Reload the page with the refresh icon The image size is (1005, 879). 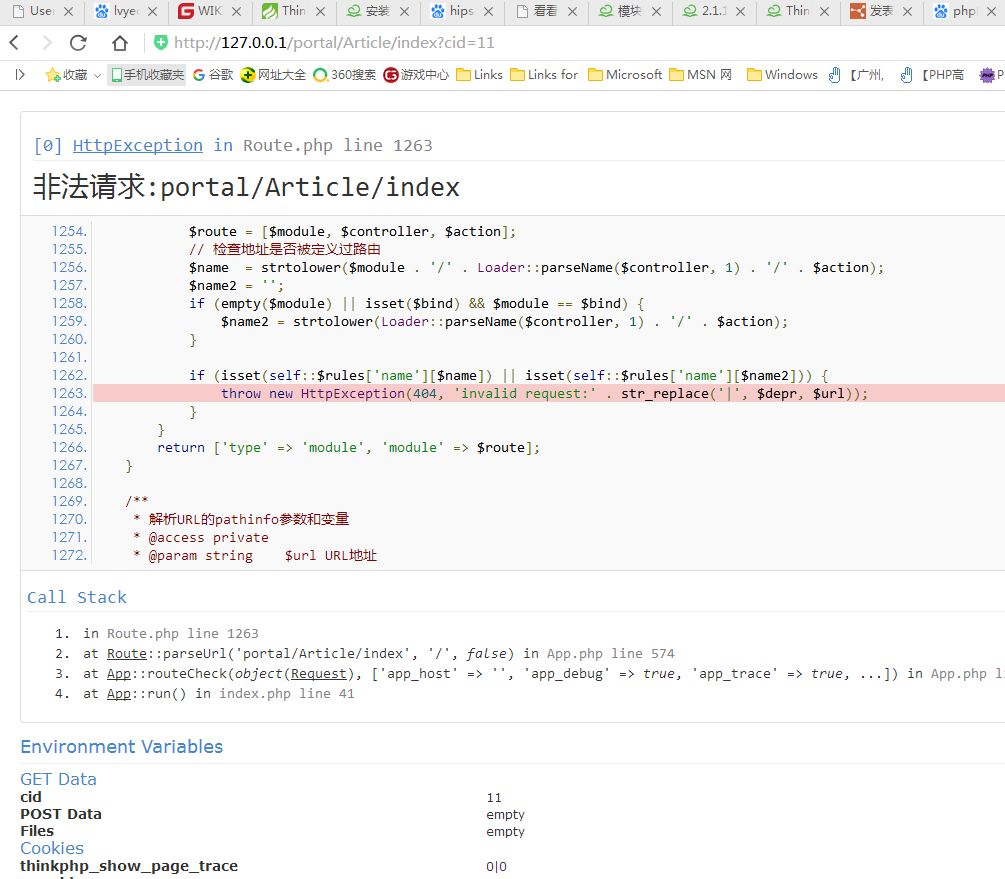[78, 43]
